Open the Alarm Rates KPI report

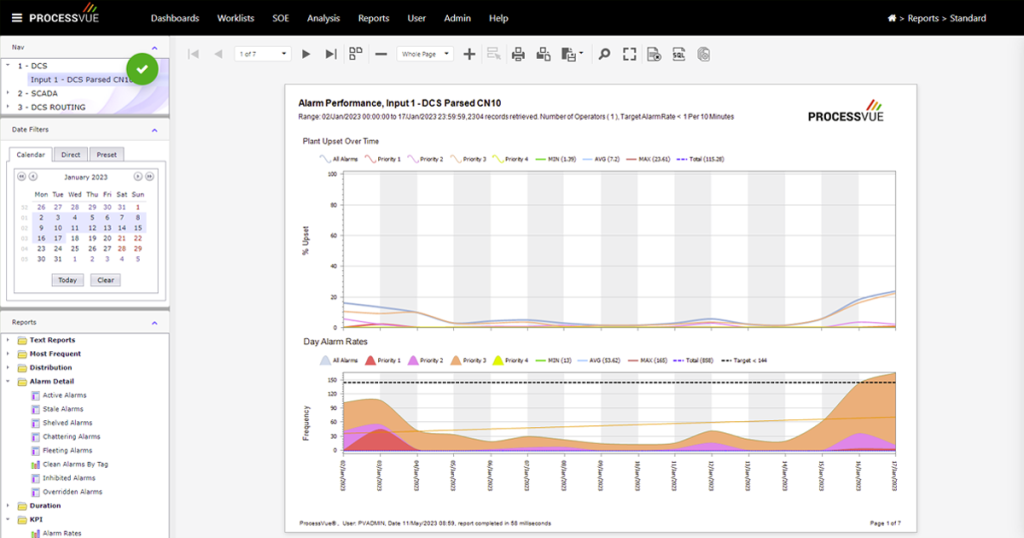[62, 533]
